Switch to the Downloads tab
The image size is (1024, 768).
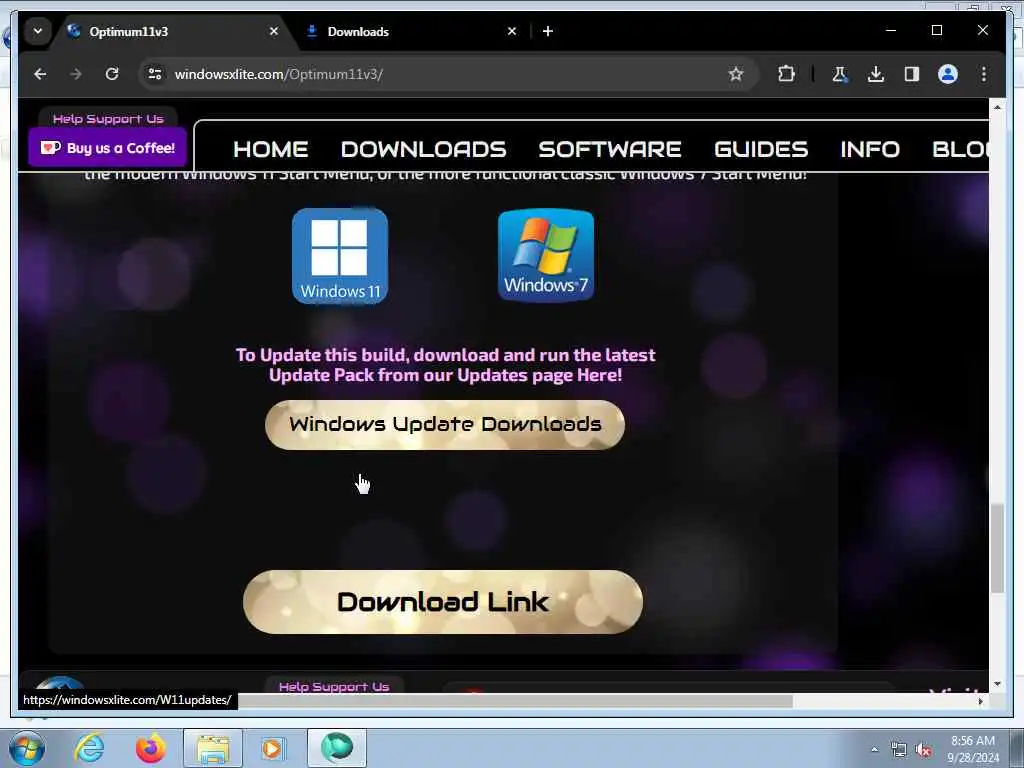pyautogui.click(x=358, y=31)
